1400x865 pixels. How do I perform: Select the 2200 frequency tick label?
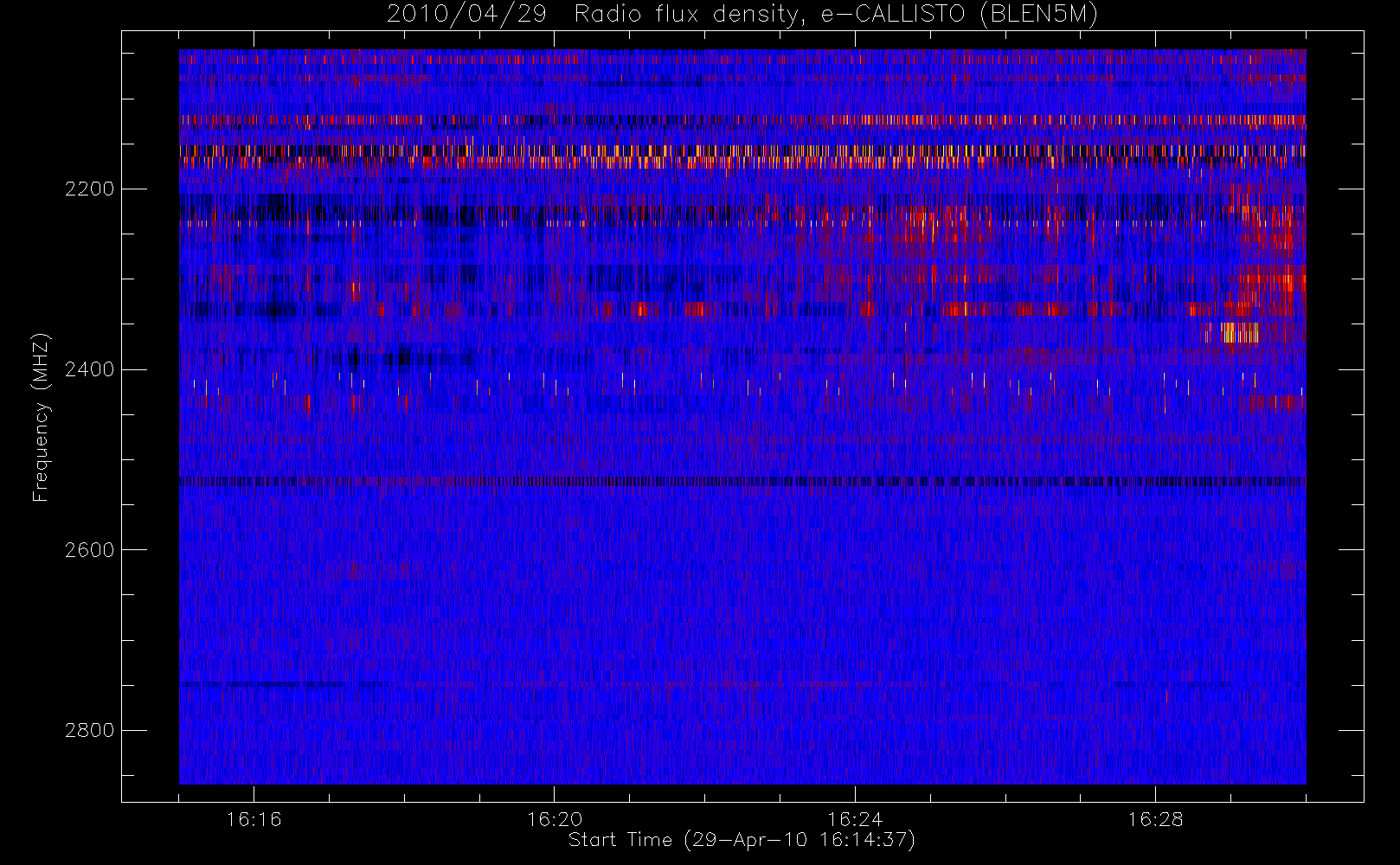click(89, 189)
